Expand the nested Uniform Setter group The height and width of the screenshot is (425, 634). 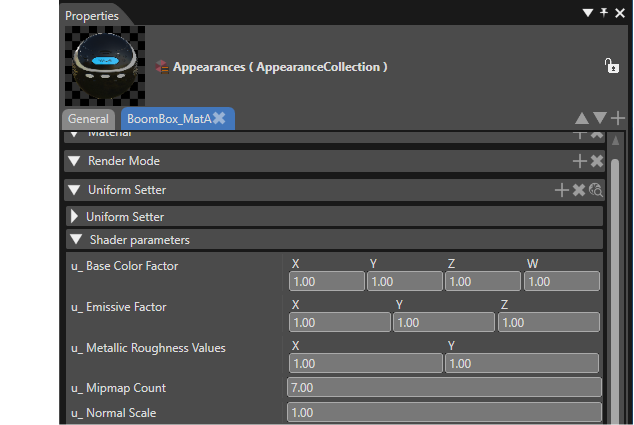[x=74, y=216]
